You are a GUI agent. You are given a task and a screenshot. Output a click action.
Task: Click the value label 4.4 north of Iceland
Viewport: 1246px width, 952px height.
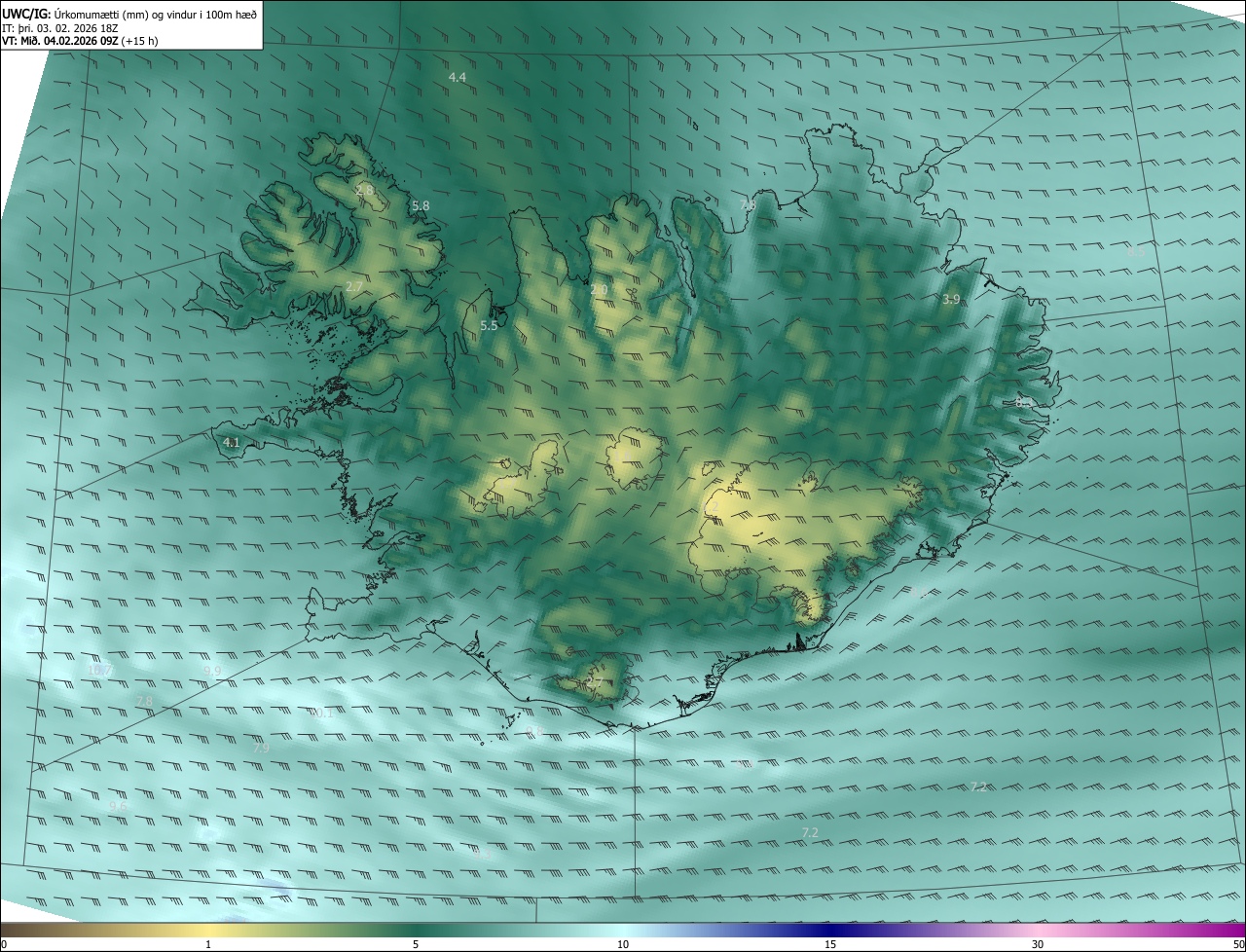pyautogui.click(x=458, y=77)
